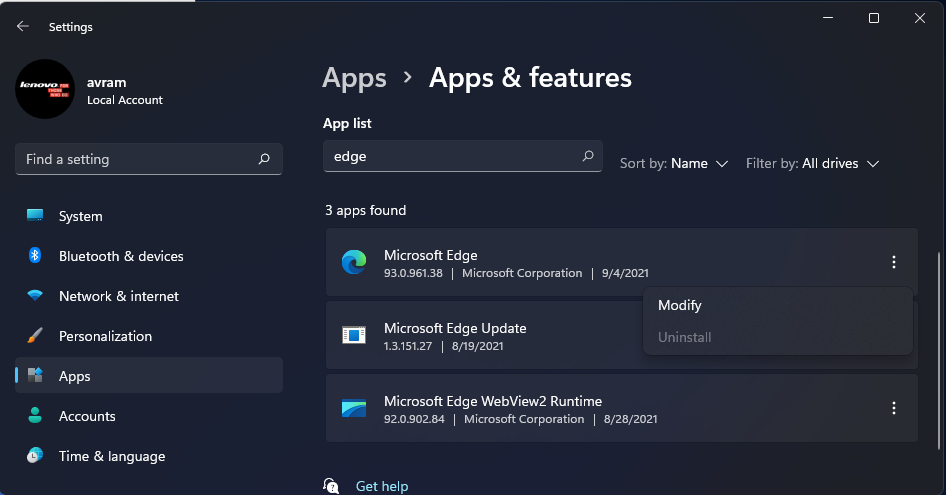Click the Microsoft Edge app icon
Image resolution: width=946 pixels, height=495 pixels.
click(x=354, y=263)
